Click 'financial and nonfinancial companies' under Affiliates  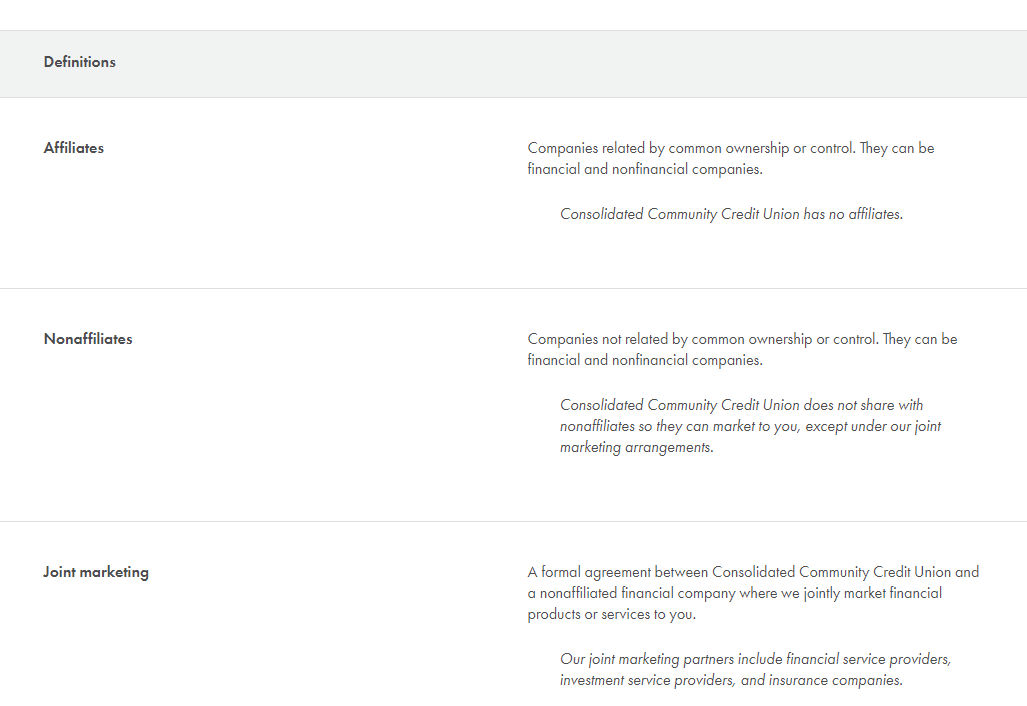(645, 169)
